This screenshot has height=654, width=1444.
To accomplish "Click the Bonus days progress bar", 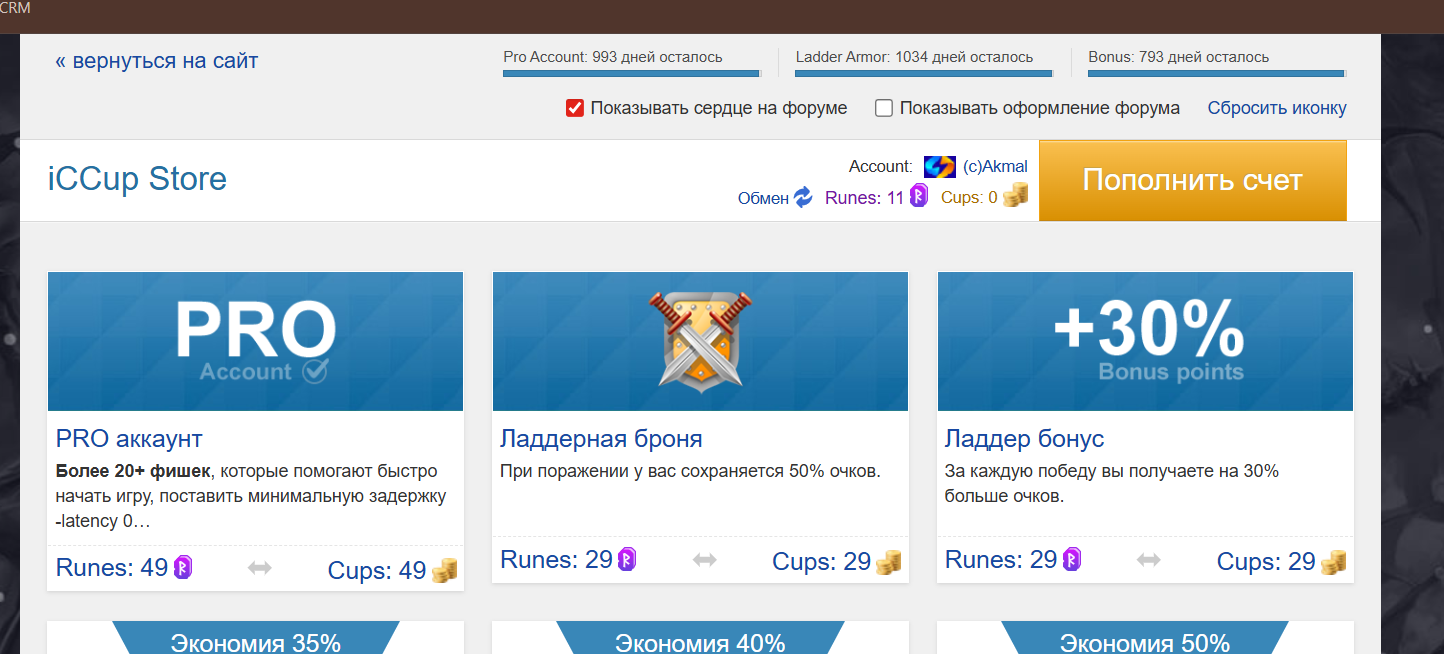I will [x=1217, y=73].
